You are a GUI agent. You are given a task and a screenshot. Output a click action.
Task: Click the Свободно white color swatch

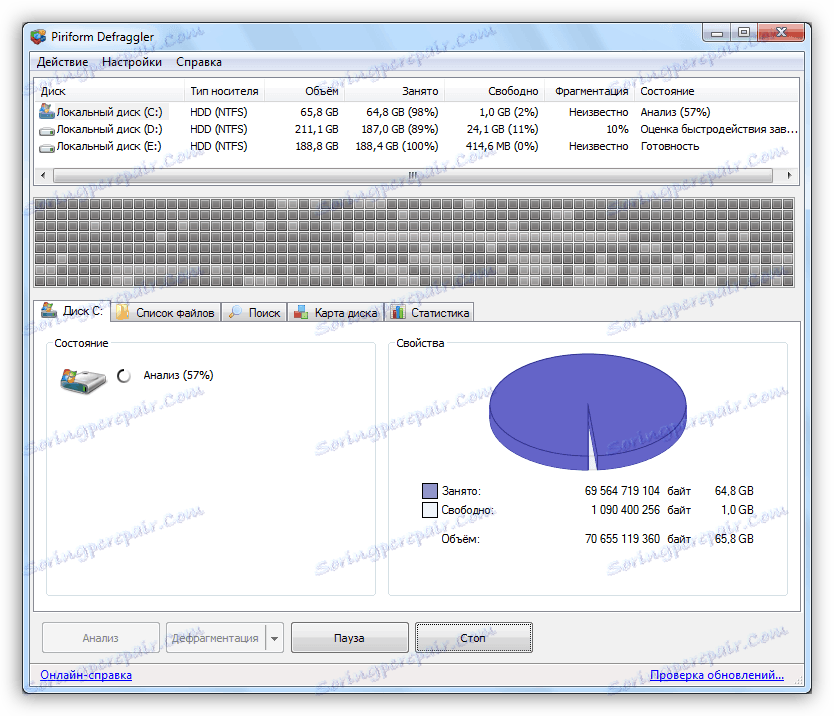click(x=429, y=510)
